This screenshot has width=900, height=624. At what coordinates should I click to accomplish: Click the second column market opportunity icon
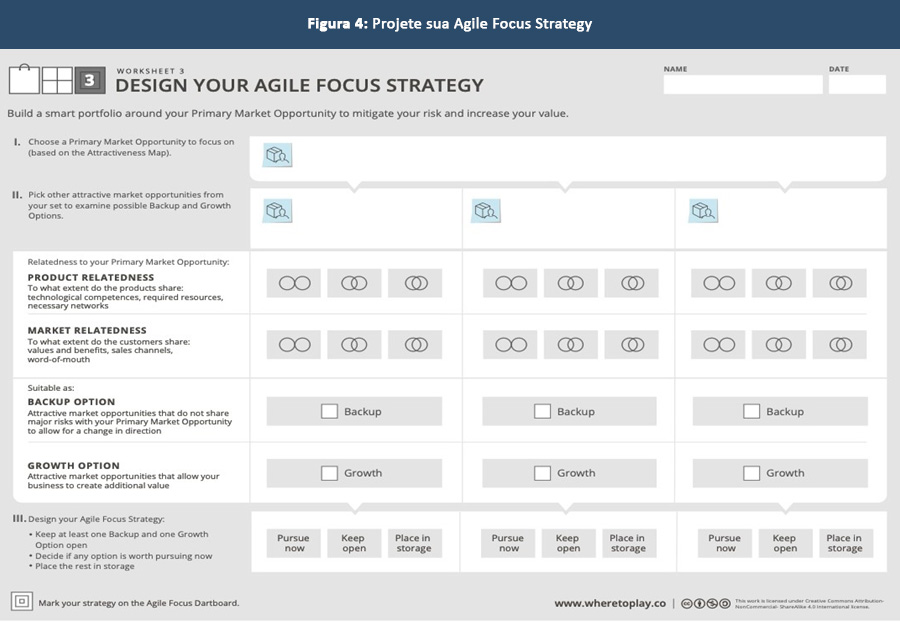pos(486,210)
